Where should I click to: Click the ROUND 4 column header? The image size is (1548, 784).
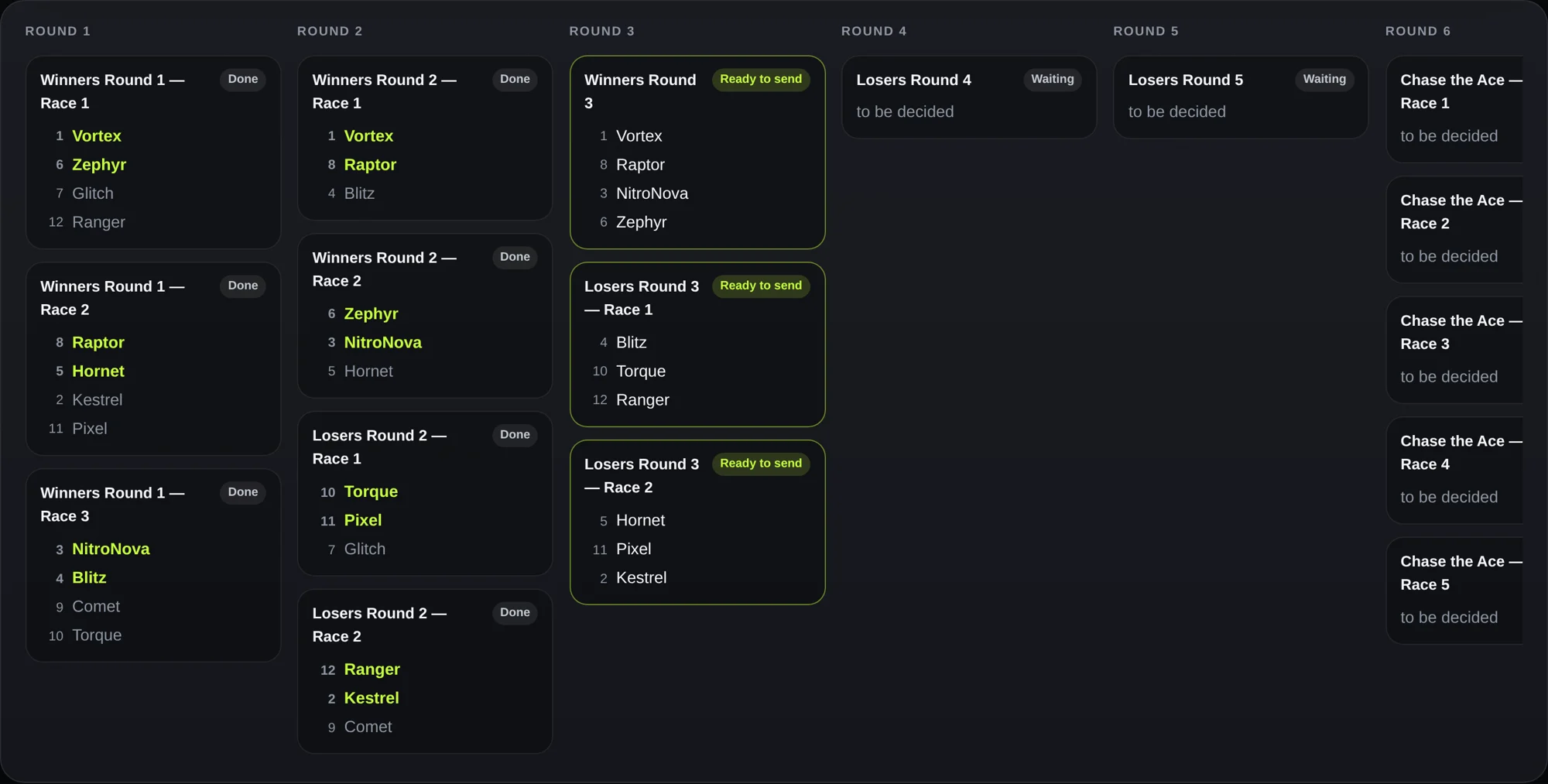coord(874,31)
